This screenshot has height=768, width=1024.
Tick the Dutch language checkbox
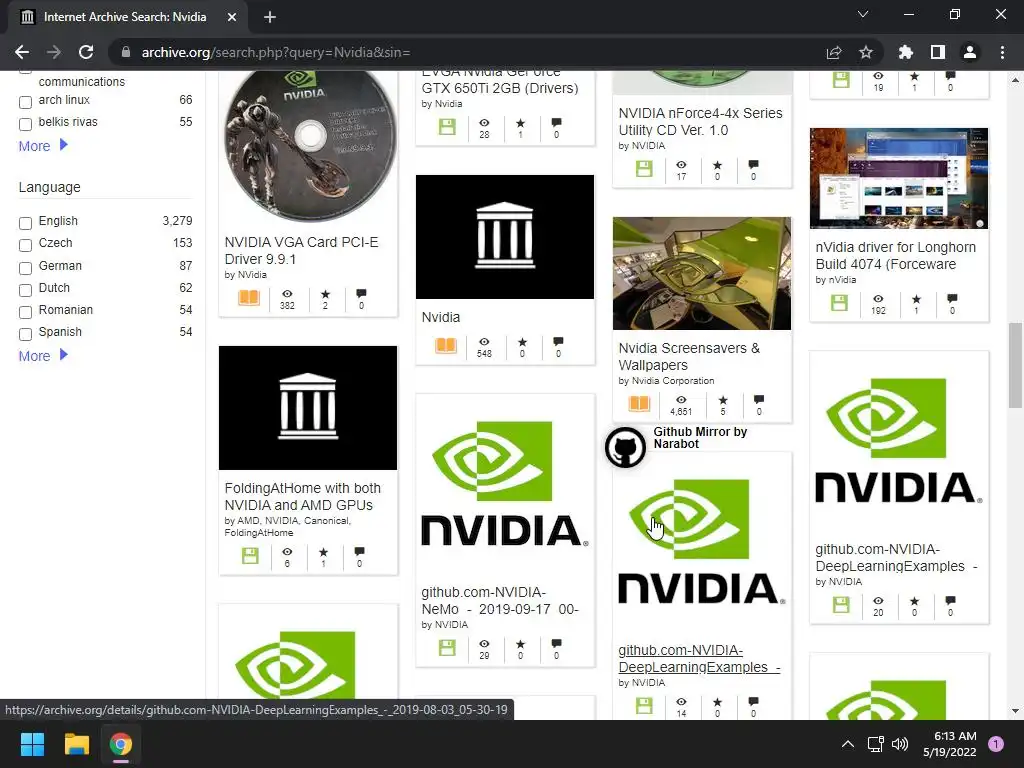point(25,290)
